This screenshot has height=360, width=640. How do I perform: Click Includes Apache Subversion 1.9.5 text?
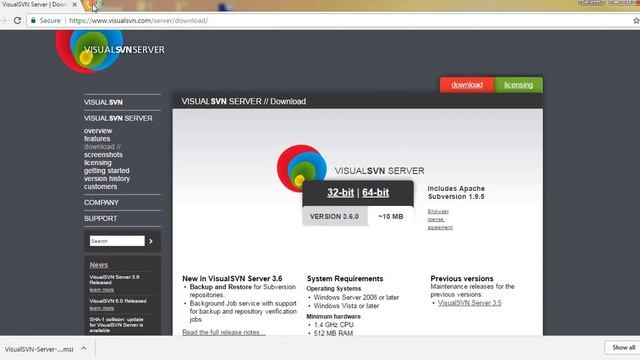[456, 193]
